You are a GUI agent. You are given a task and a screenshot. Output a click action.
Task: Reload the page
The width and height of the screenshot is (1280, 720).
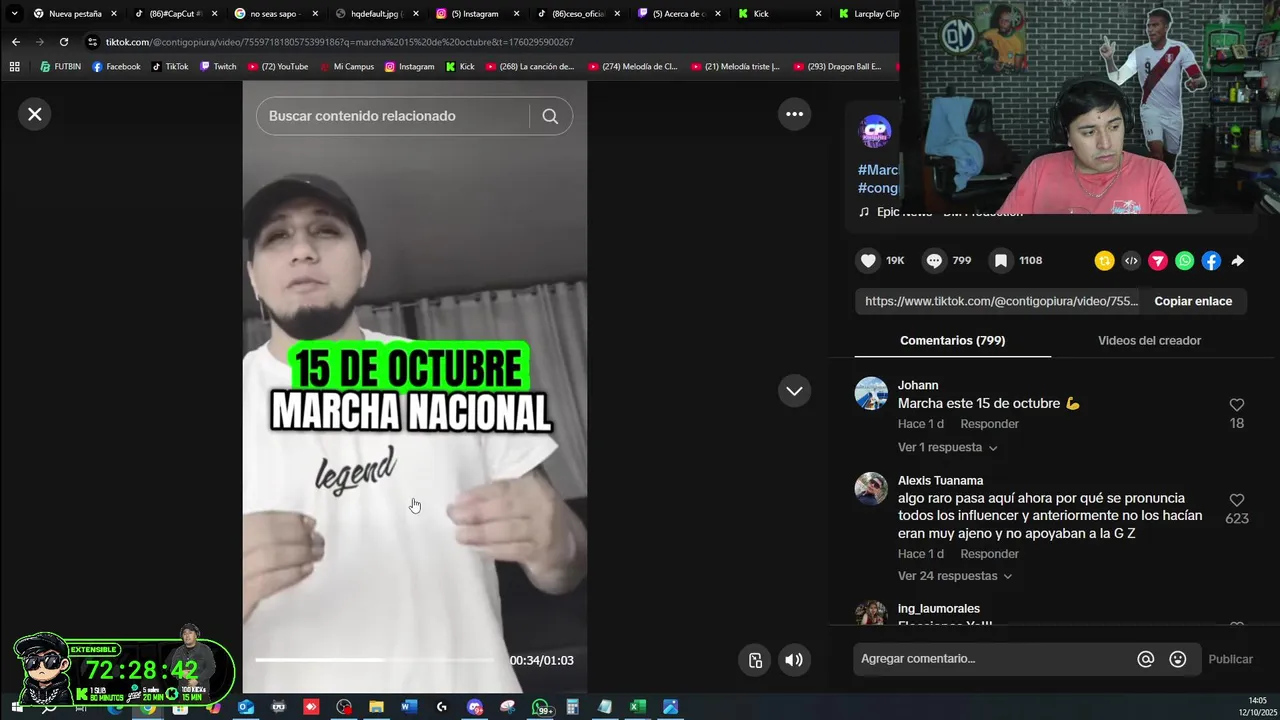64,42
